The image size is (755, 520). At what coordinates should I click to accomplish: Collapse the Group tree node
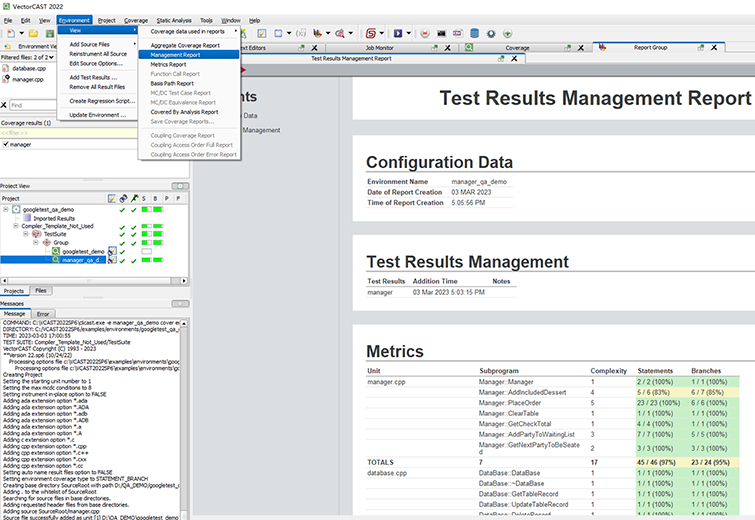point(36,243)
